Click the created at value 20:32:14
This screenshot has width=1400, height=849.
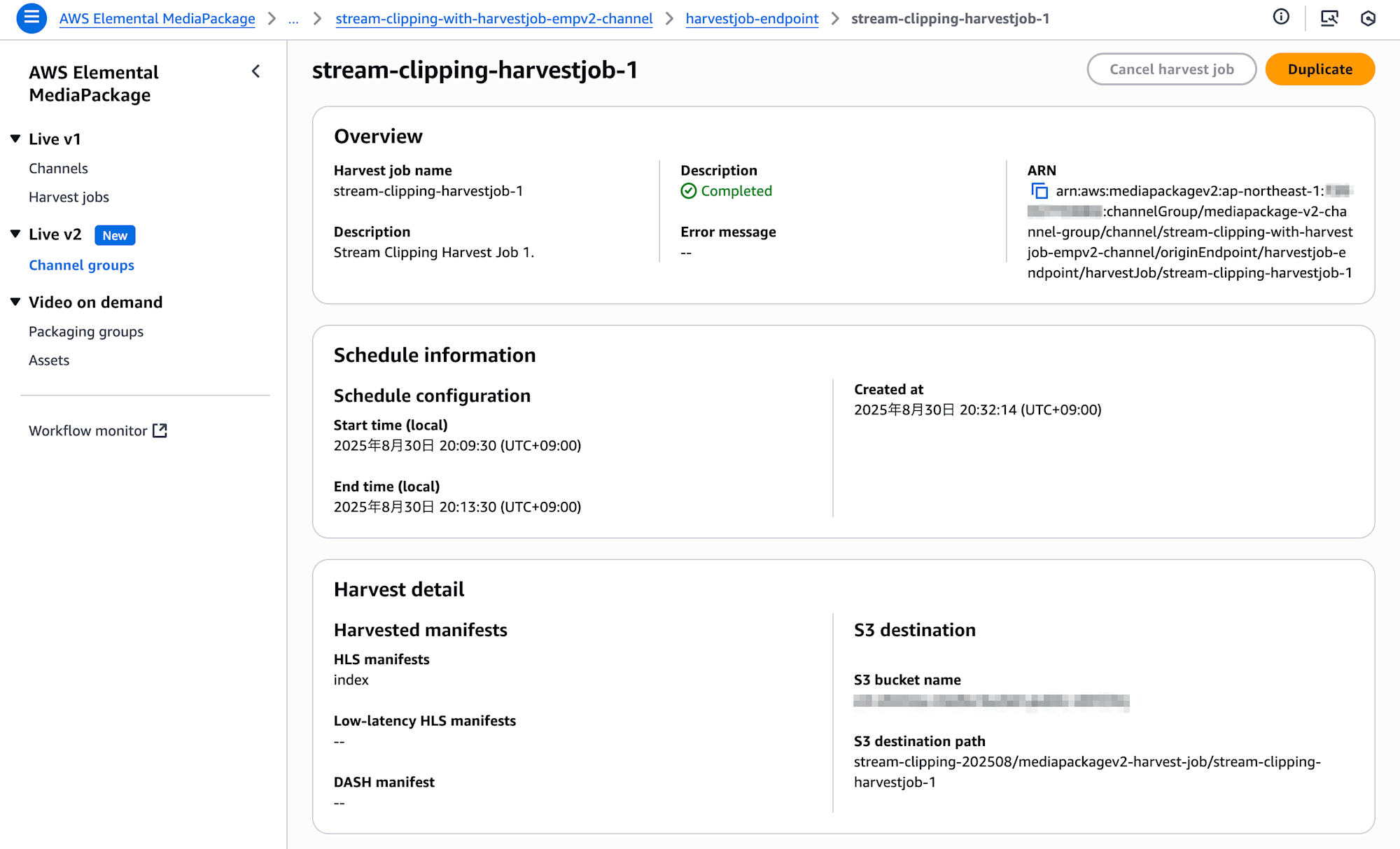coord(978,410)
